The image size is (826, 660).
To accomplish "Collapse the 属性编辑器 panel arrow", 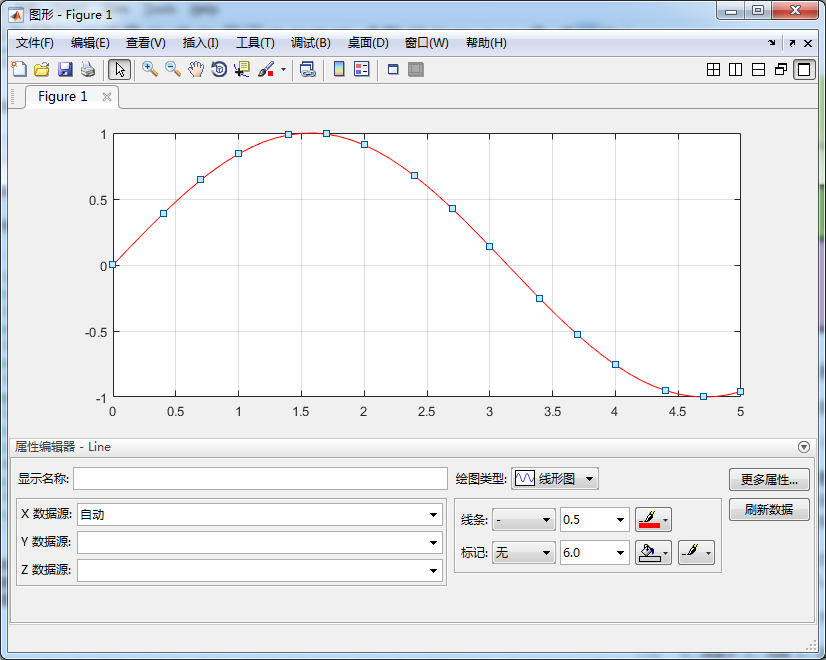I will (803, 447).
